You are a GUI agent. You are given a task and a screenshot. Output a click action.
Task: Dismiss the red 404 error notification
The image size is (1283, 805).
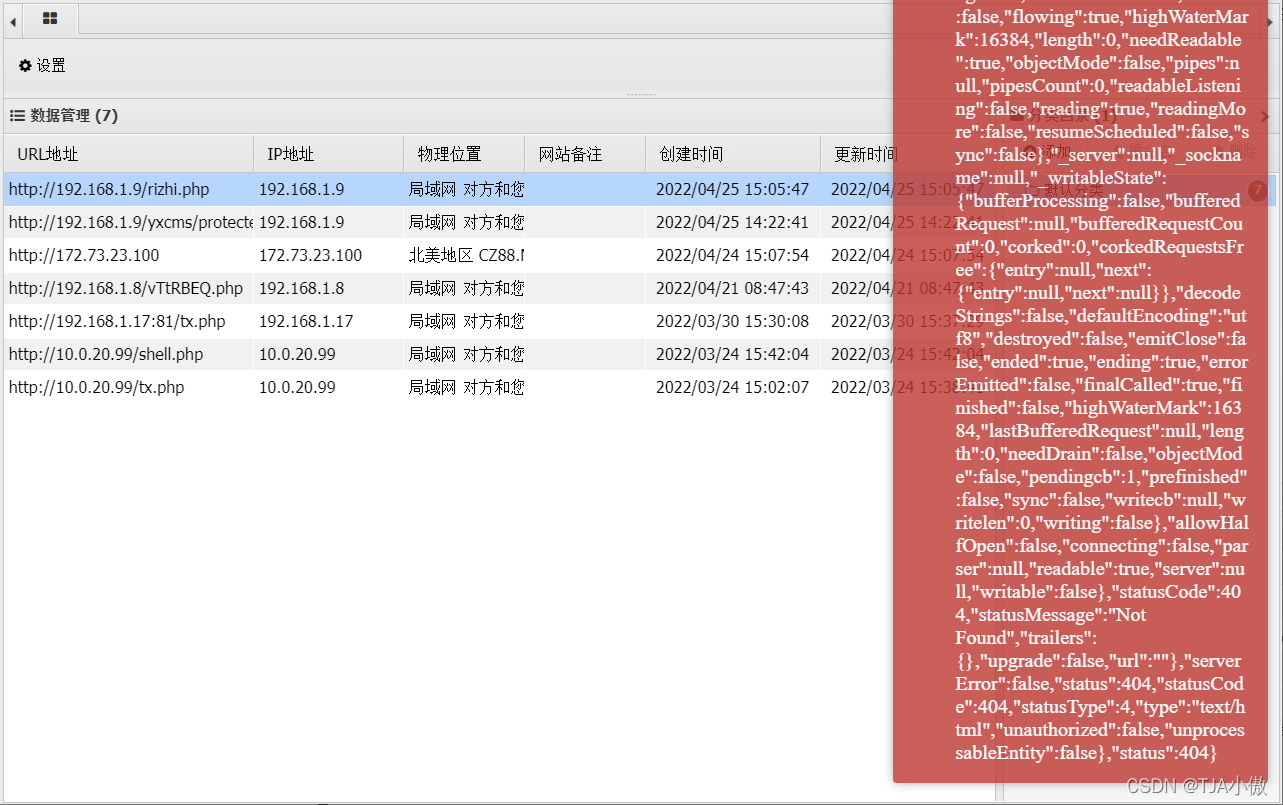[x=1080, y=390]
